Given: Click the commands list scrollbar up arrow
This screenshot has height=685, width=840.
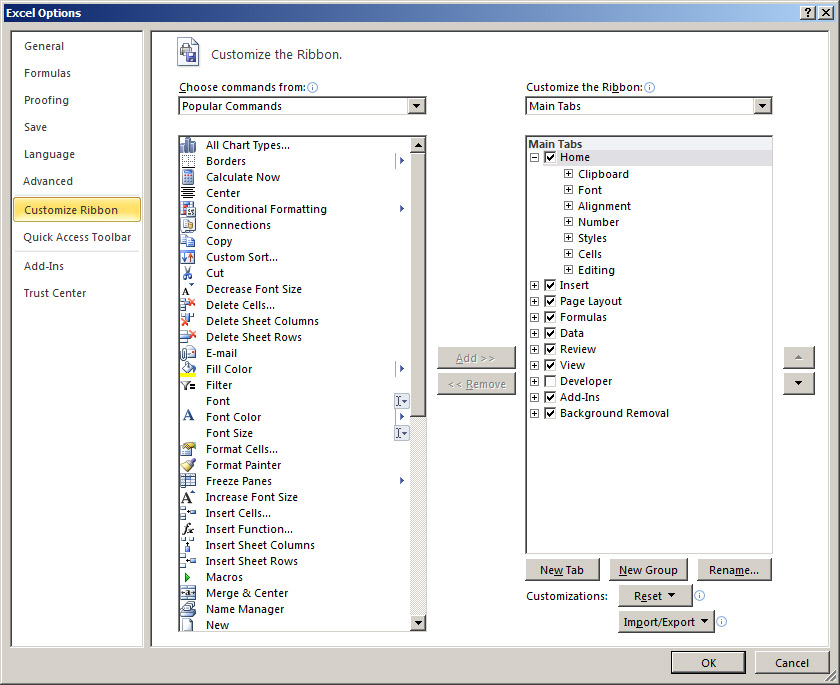Looking at the screenshot, I should point(418,145).
